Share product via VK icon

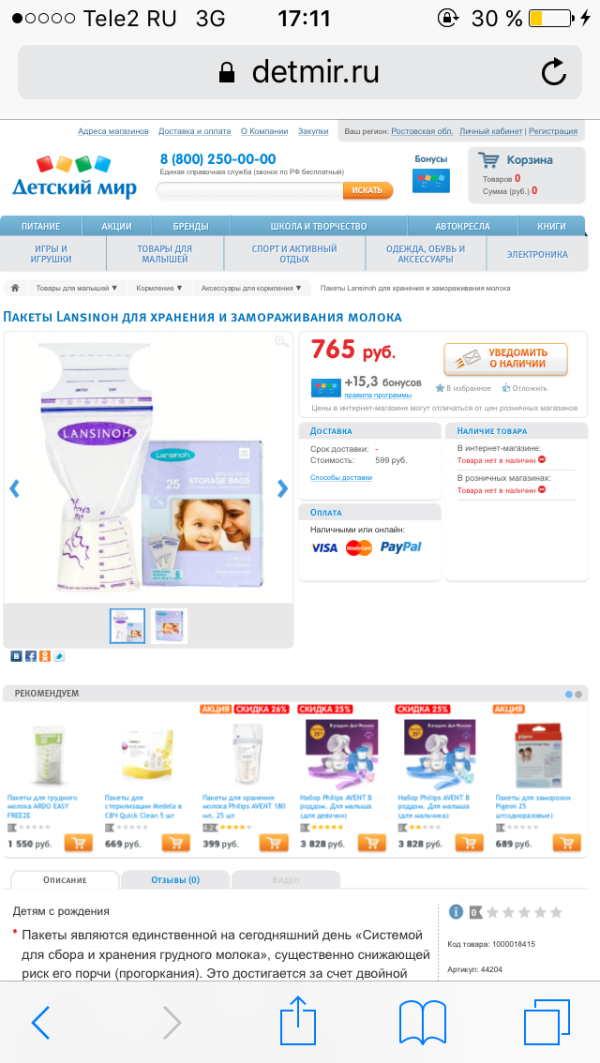[x=16, y=656]
